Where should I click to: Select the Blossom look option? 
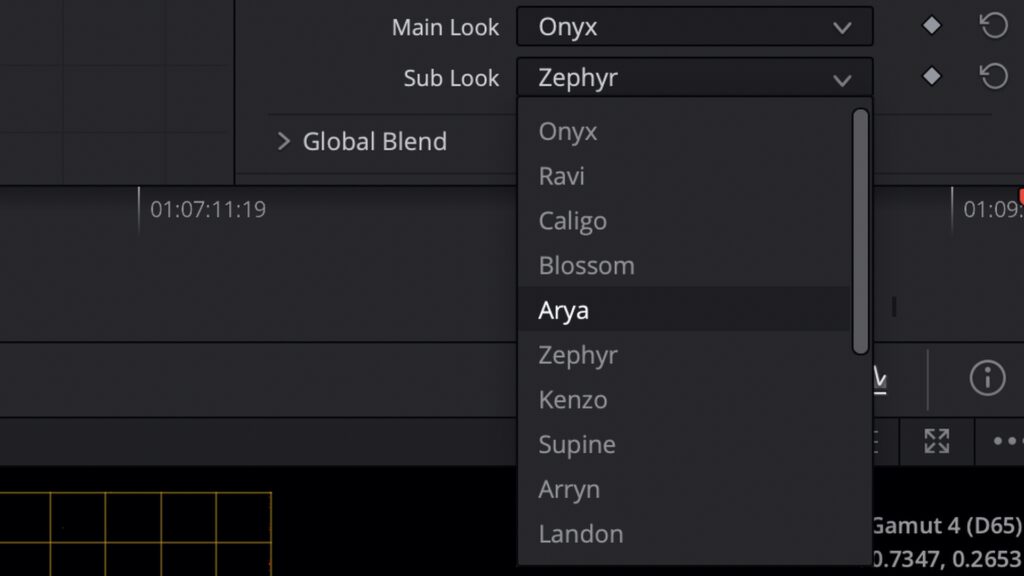point(586,266)
